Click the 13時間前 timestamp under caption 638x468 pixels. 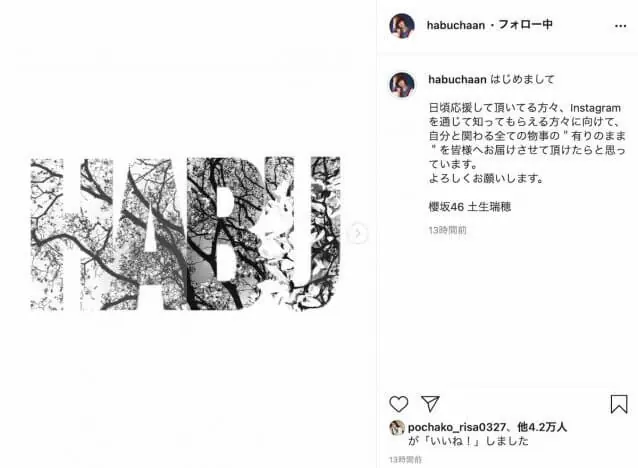click(448, 230)
